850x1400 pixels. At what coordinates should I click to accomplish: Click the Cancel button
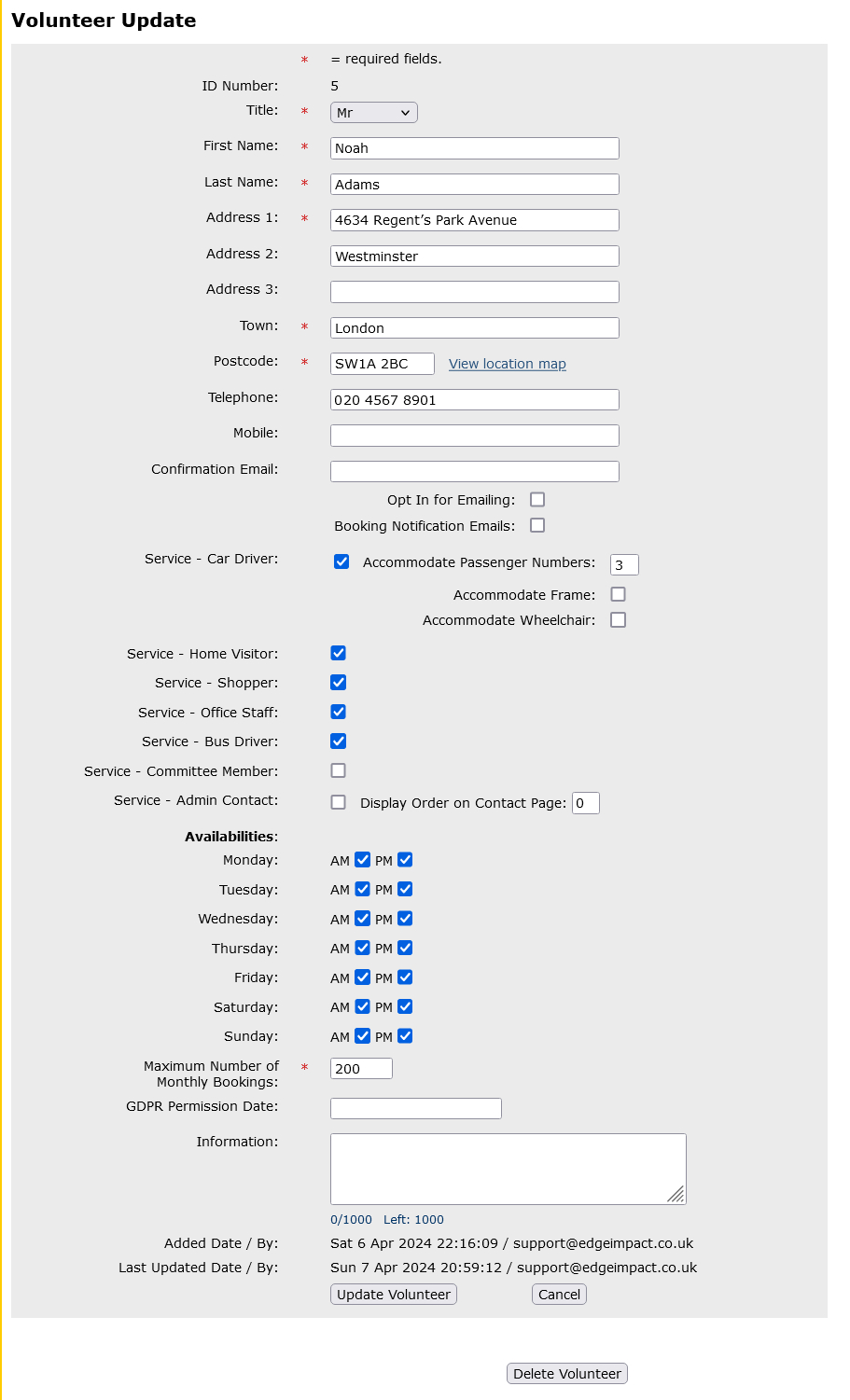(559, 1295)
